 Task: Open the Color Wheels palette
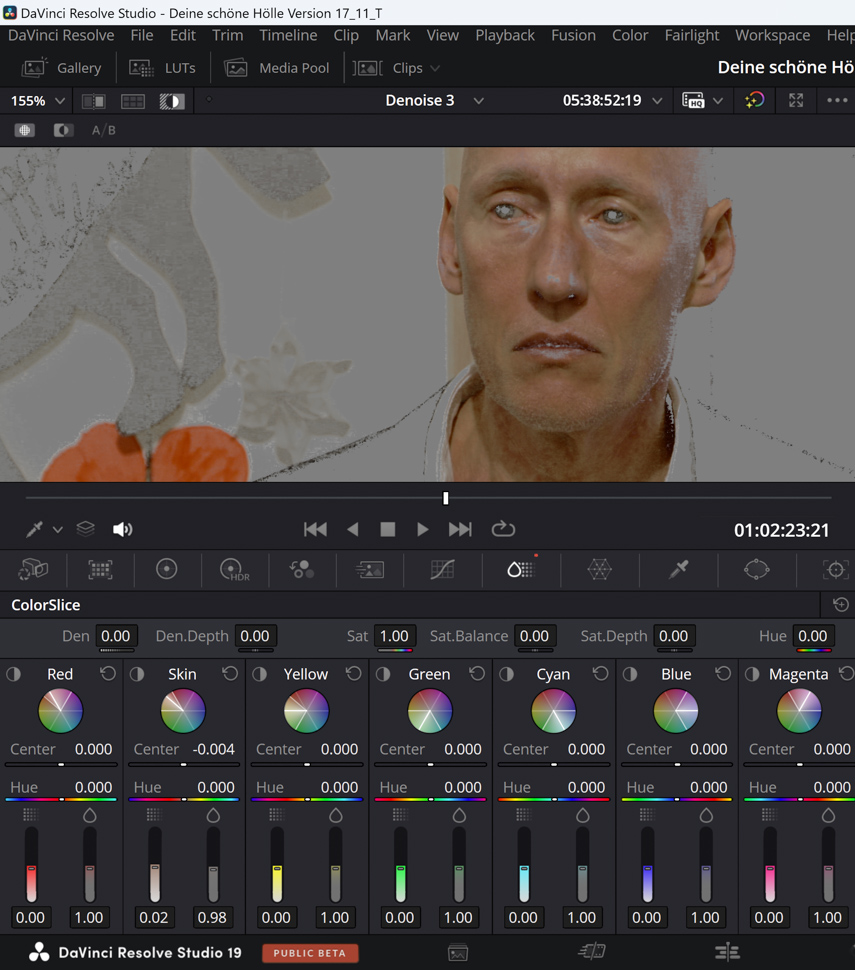coord(166,569)
